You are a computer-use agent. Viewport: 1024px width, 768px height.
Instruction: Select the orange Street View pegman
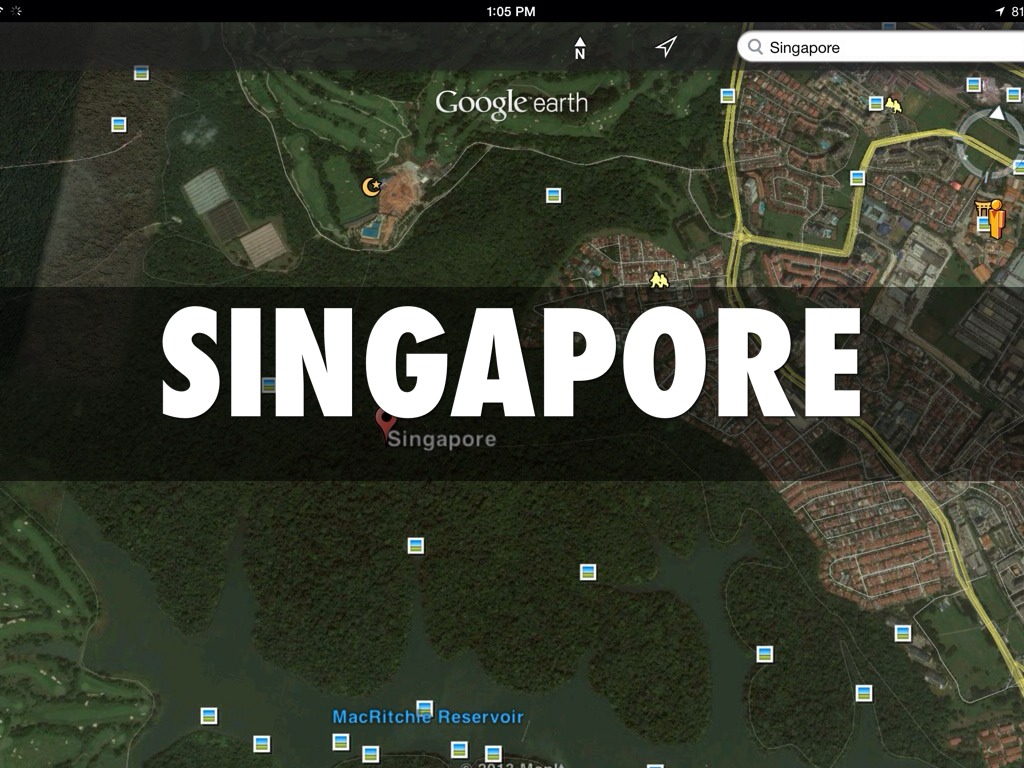pos(996,219)
